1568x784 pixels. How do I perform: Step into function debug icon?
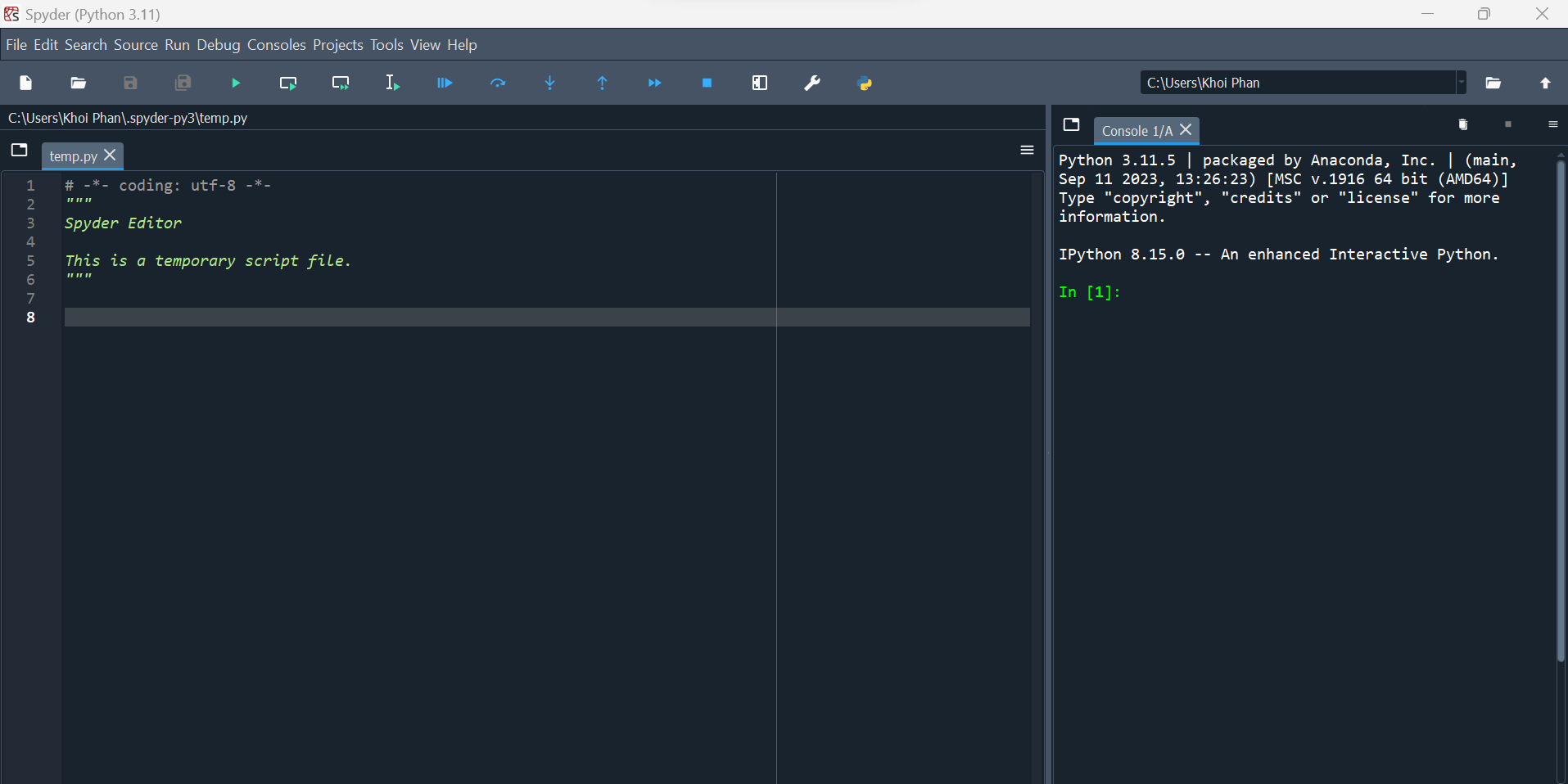[x=550, y=83]
